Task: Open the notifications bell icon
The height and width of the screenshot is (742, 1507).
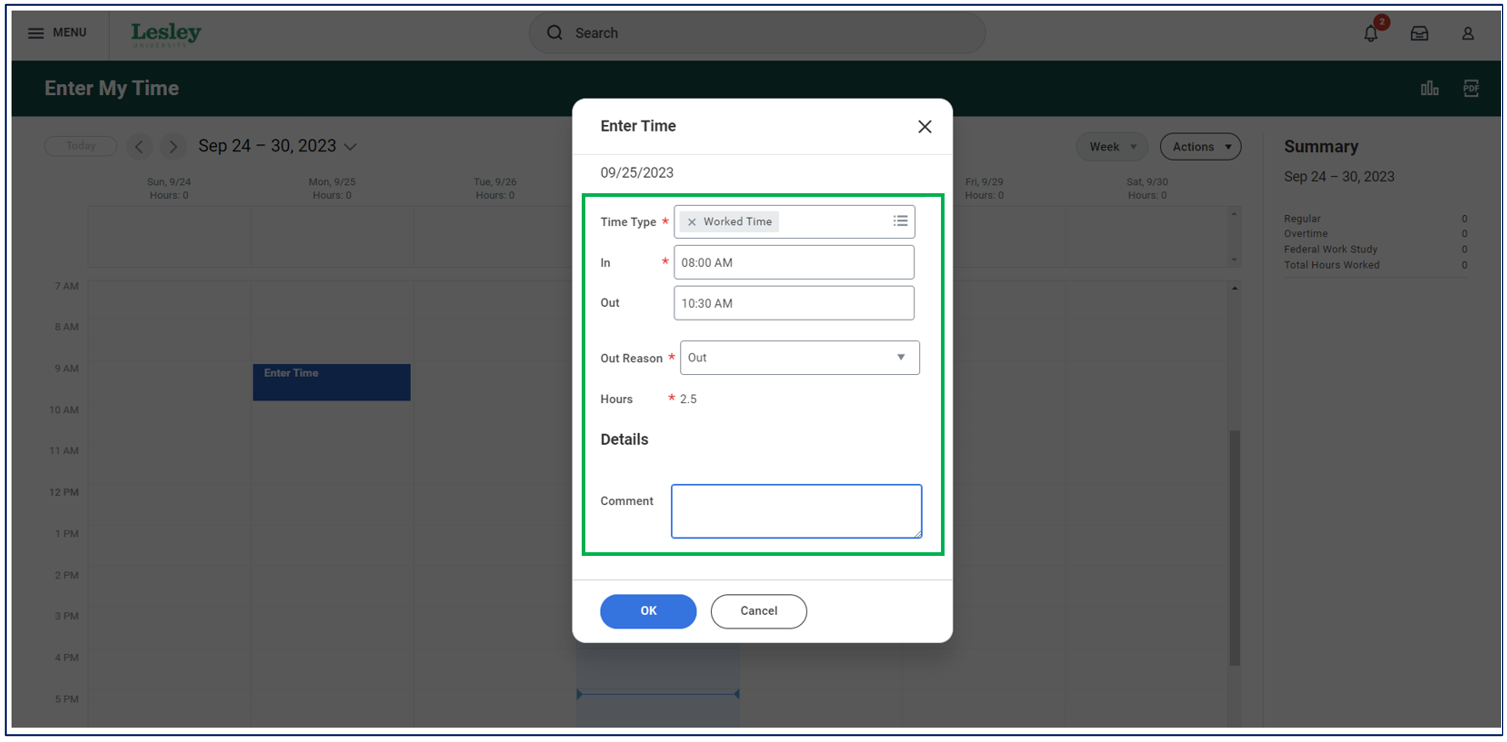Action: (x=1371, y=33)
